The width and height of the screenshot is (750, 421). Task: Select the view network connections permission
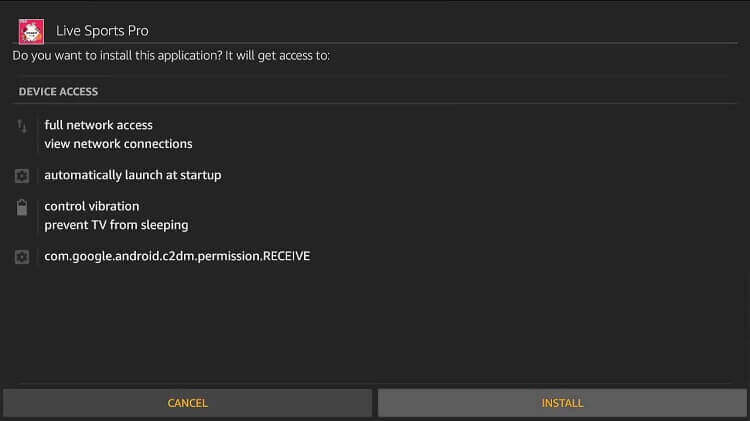pyautogui.click(x=118, y=144)
